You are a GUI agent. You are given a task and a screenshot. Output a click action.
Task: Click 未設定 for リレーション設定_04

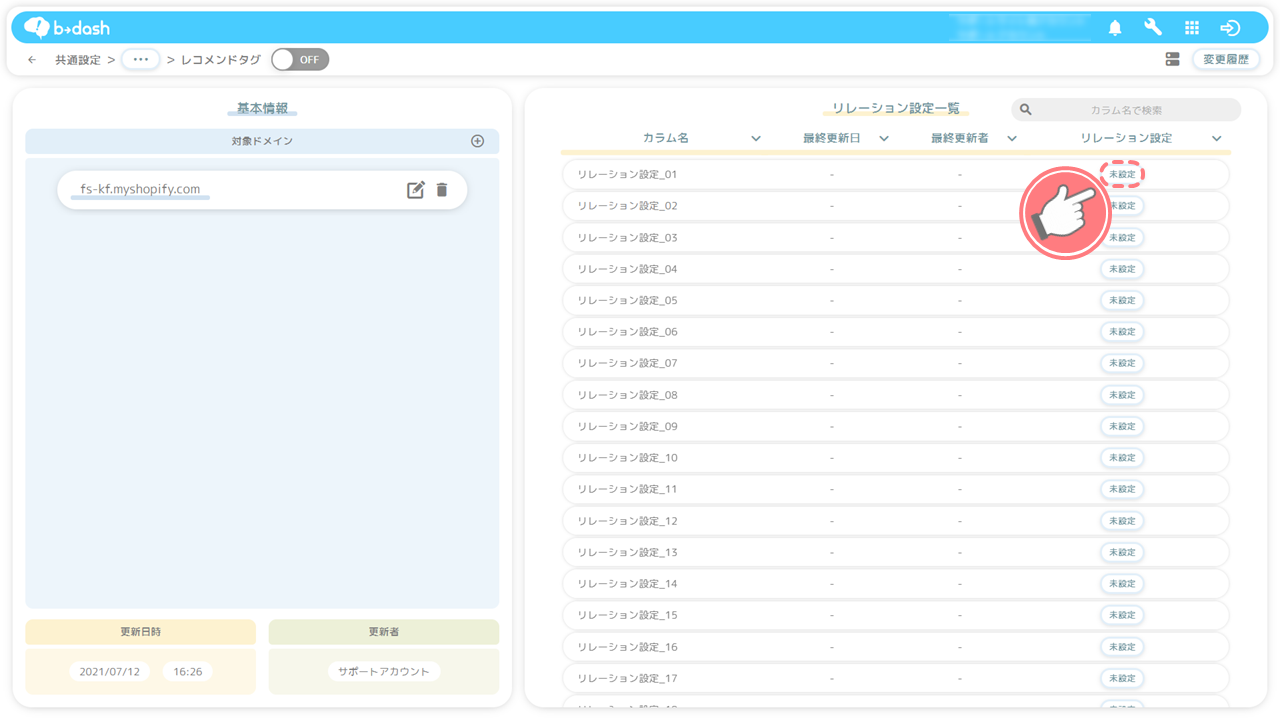tap(1122, 269)
